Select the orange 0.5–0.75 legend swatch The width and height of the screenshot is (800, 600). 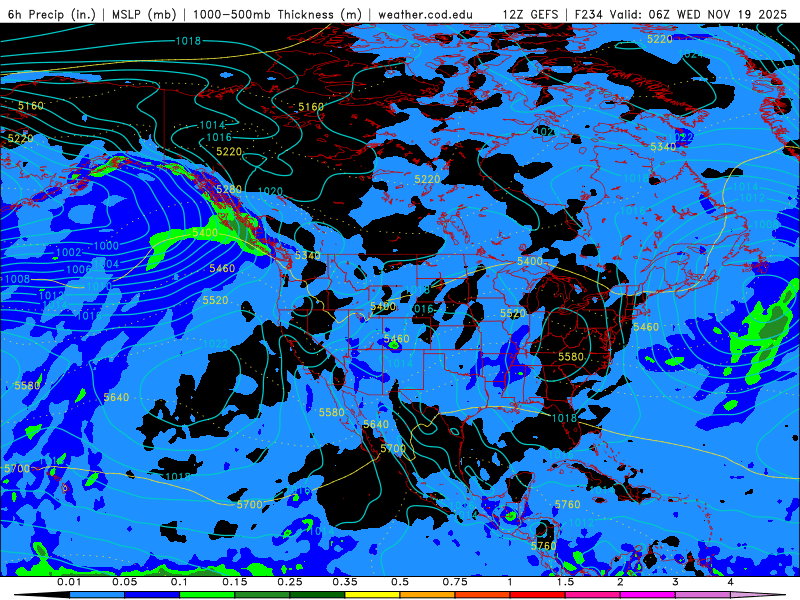tap(428, 595)
